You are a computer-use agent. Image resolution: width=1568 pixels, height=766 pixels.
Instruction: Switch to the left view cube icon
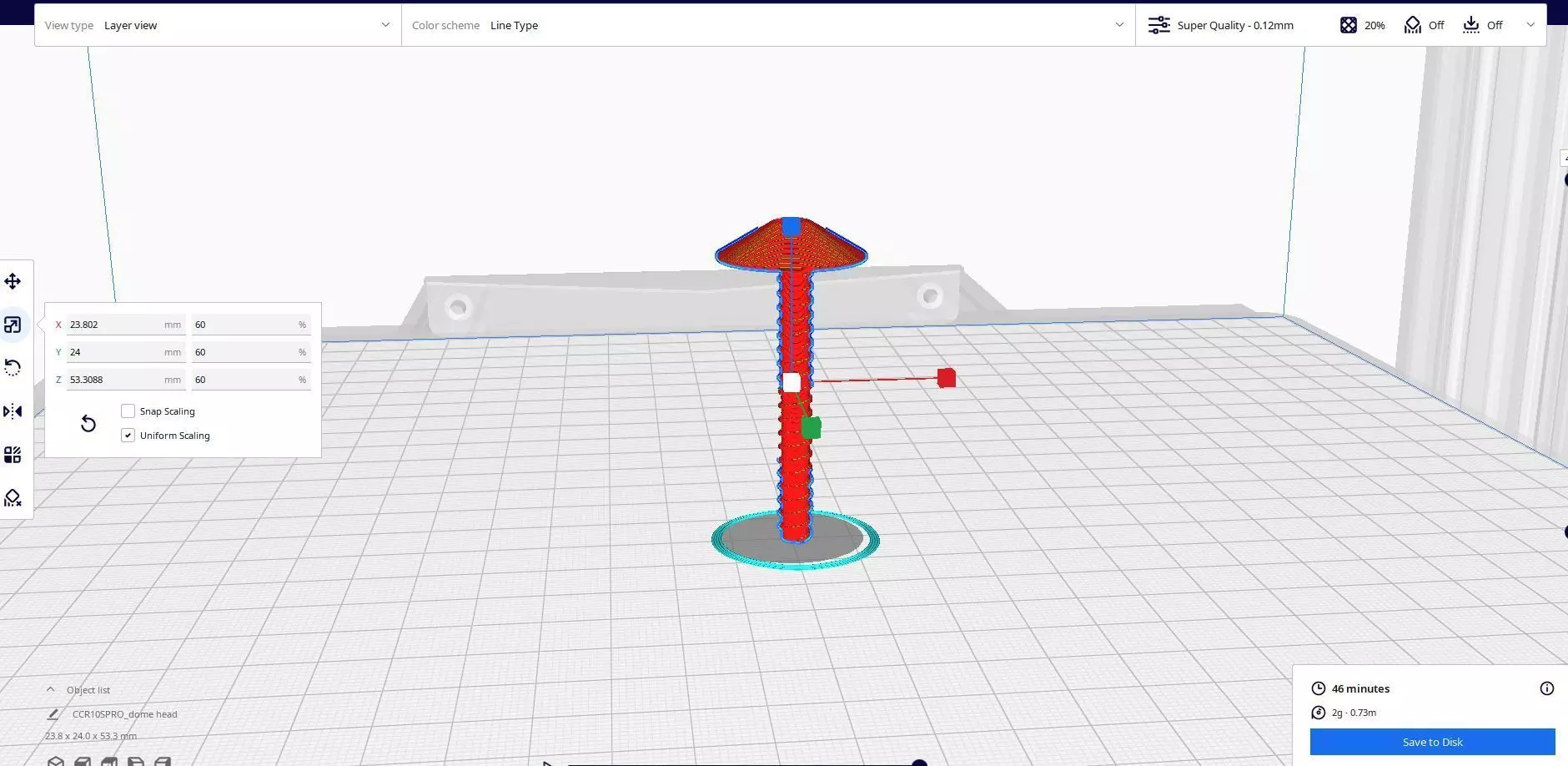(136, 762)
